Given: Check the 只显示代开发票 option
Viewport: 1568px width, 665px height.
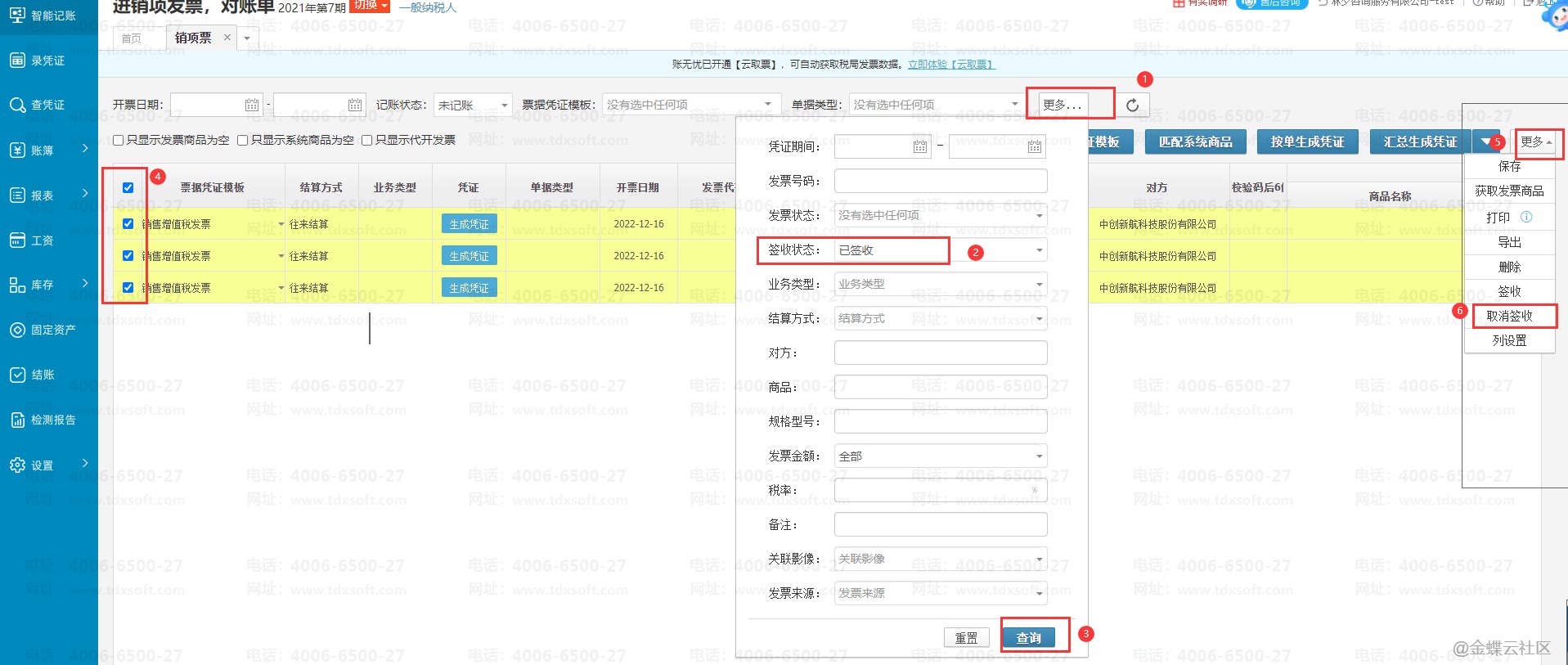Looking at the screenshot, I should click(367, 141).
